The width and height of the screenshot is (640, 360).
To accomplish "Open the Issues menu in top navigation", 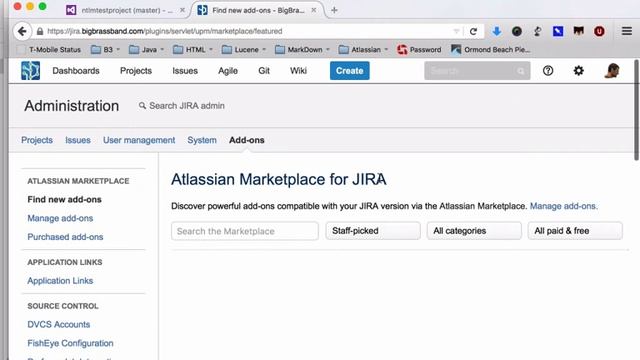I will [x=185, y=71].
